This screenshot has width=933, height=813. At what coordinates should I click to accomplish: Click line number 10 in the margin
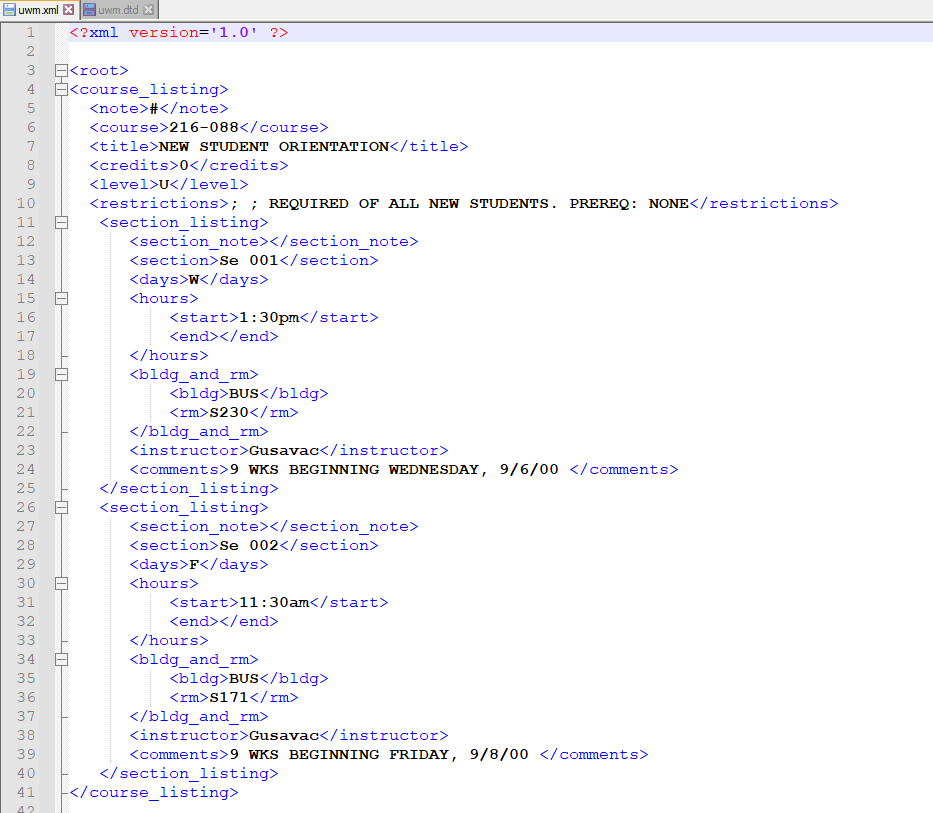pos(27,203)
